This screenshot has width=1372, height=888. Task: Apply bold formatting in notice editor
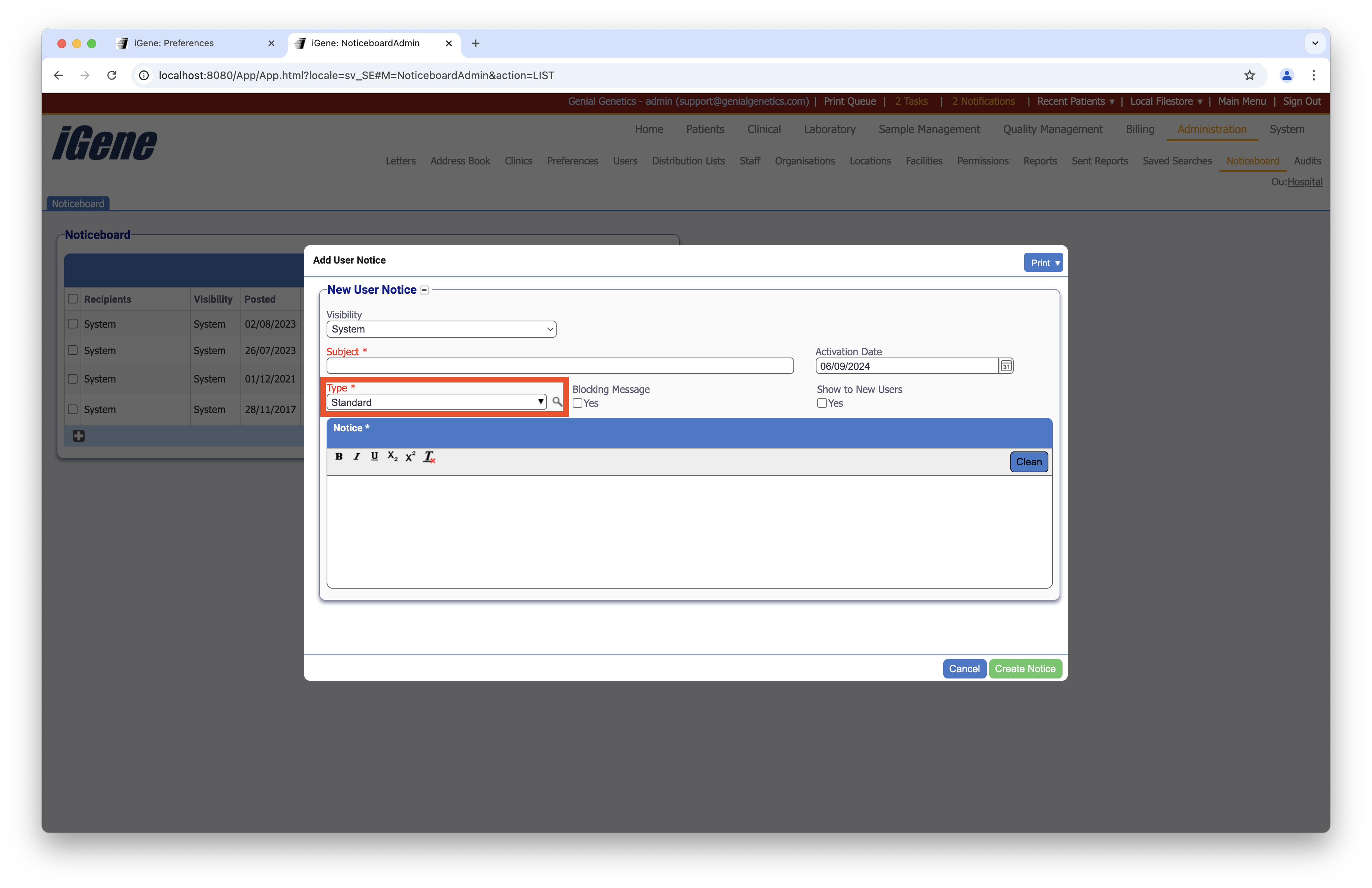tap(339, 456)
